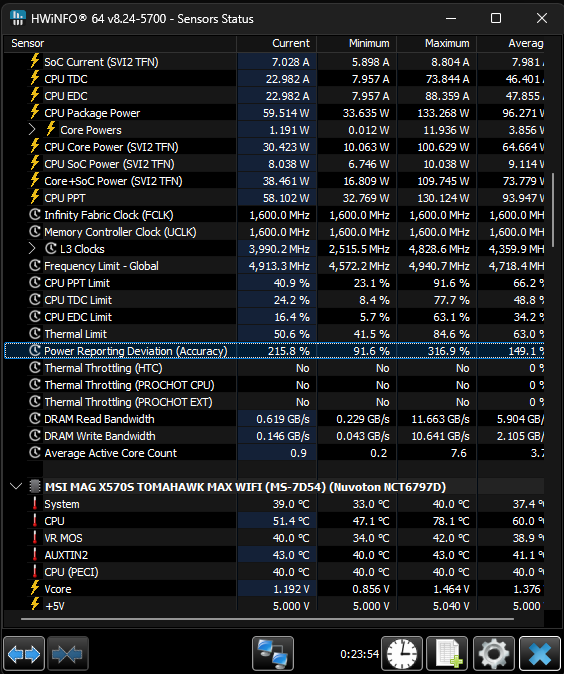Viewport: 564px width, 674px height.
Task: Click clock icon beside DRAM Read Bandwidth
Action: (x=35, y=419)
